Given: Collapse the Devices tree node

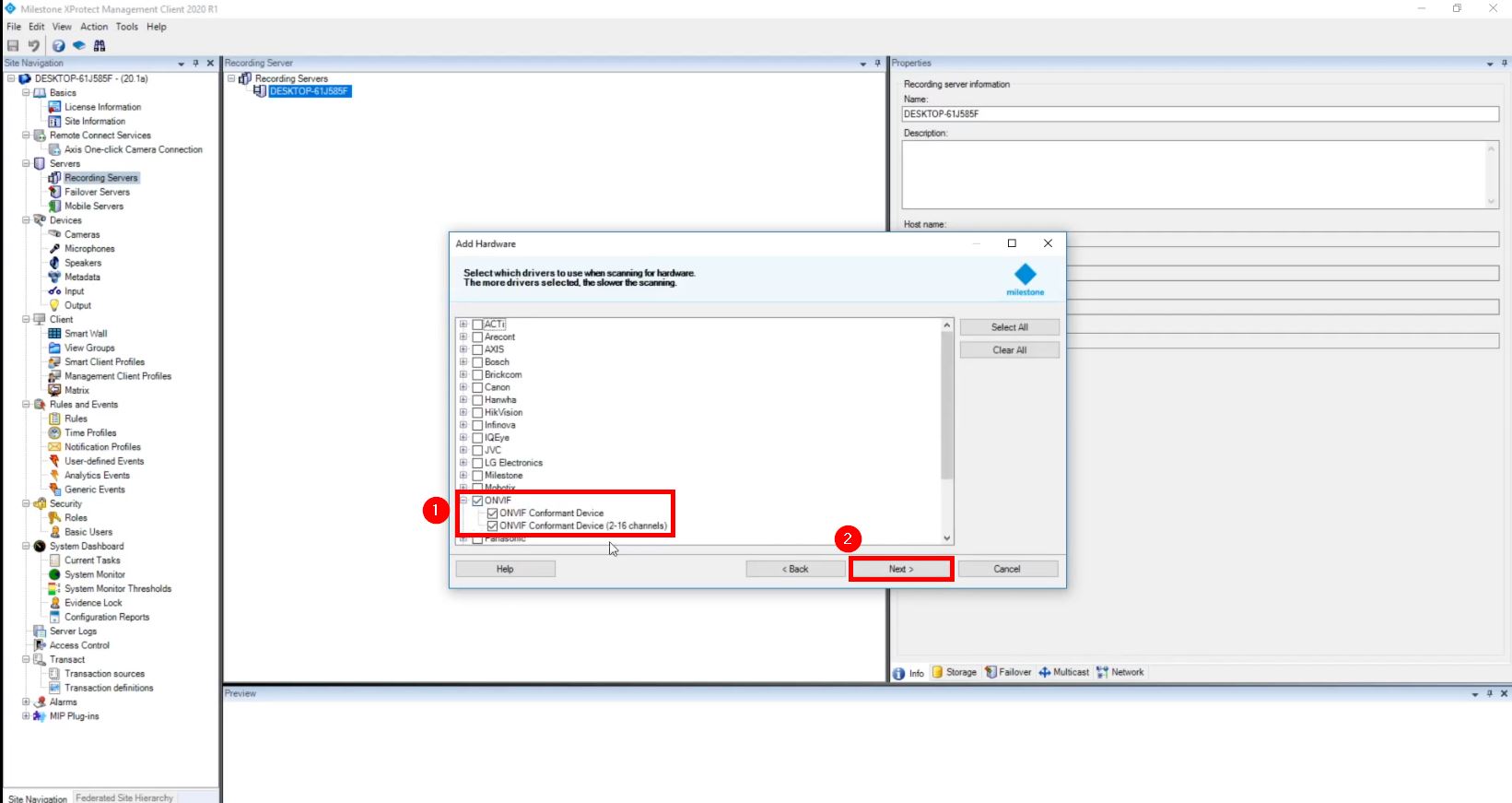Looking at the screenshot, I should click(x=26, y=220).
